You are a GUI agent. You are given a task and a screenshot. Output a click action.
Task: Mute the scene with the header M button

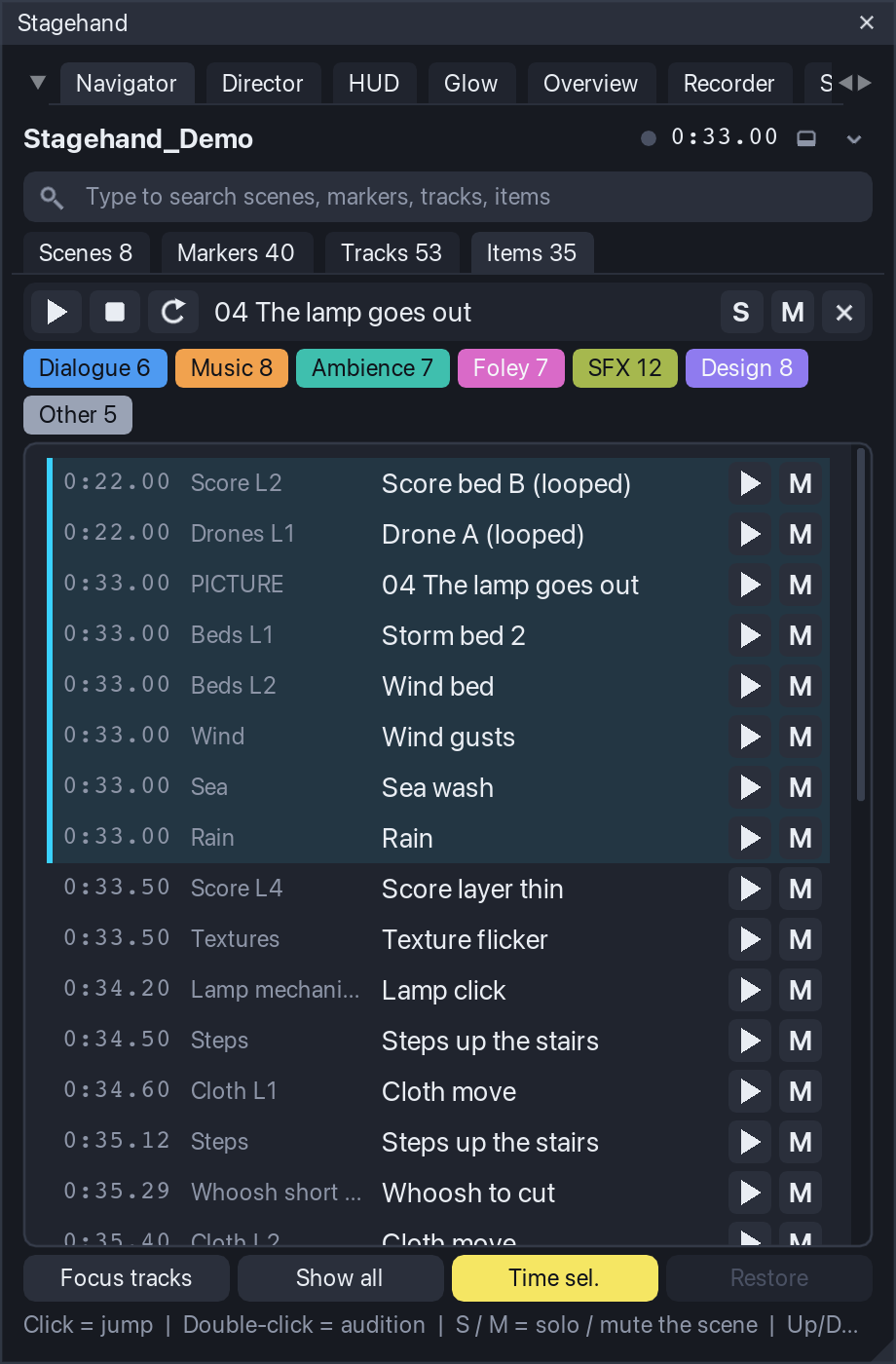pos(793,312)
